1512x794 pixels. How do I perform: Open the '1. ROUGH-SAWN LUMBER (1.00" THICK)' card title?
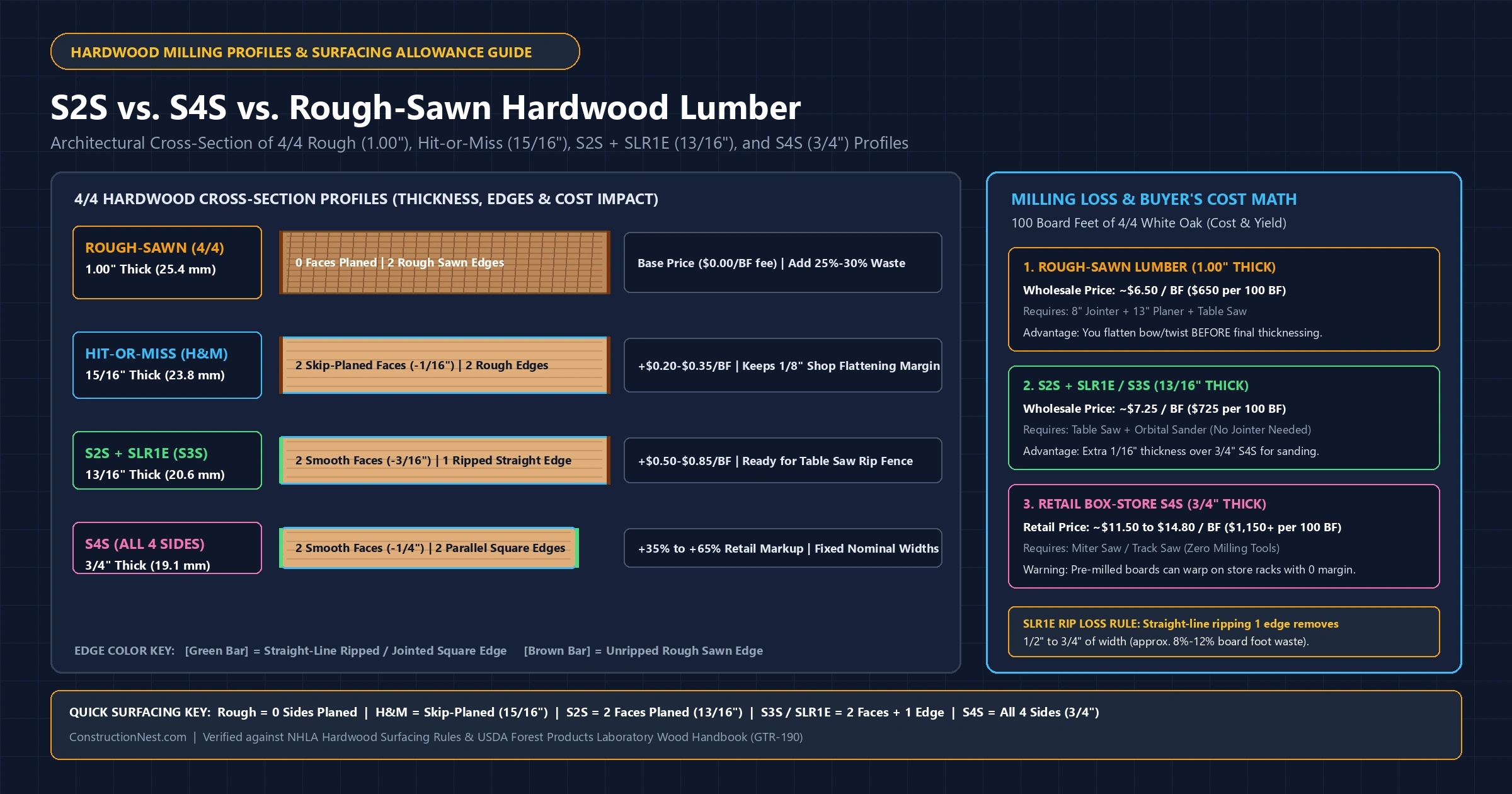(x=1149, y=267)
